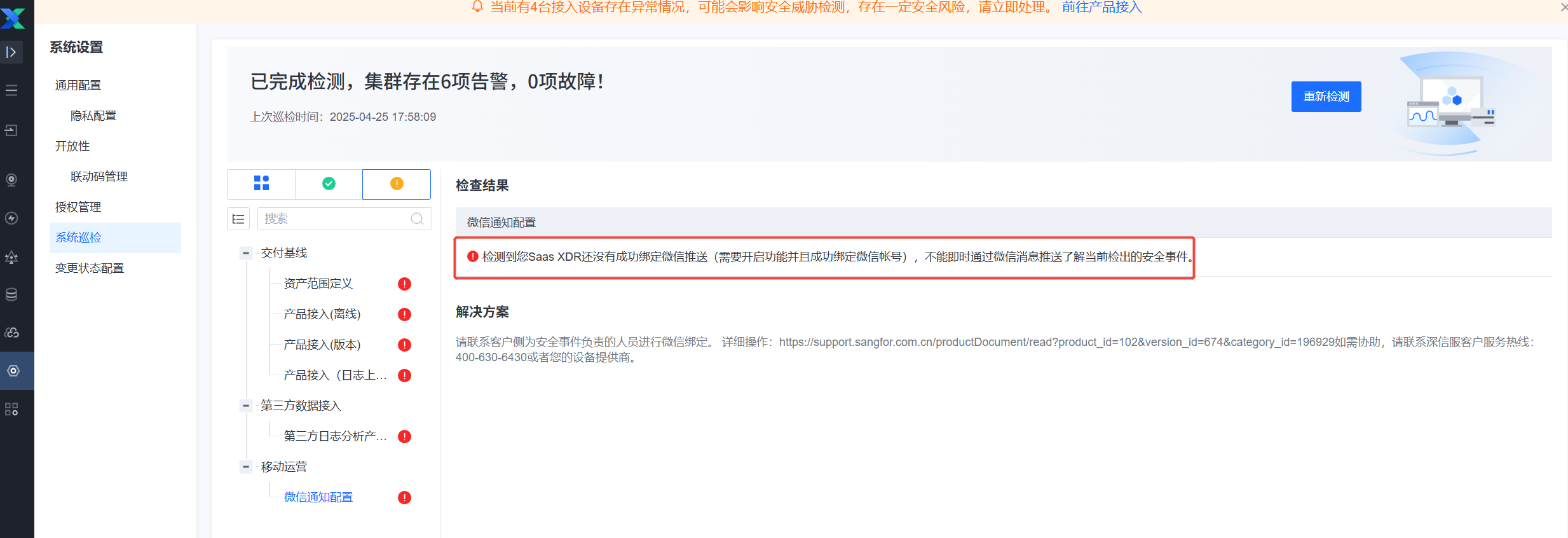Click red alert icon beside 产品接入(离线)
The image size is (1568, 538).
point(404,314)
